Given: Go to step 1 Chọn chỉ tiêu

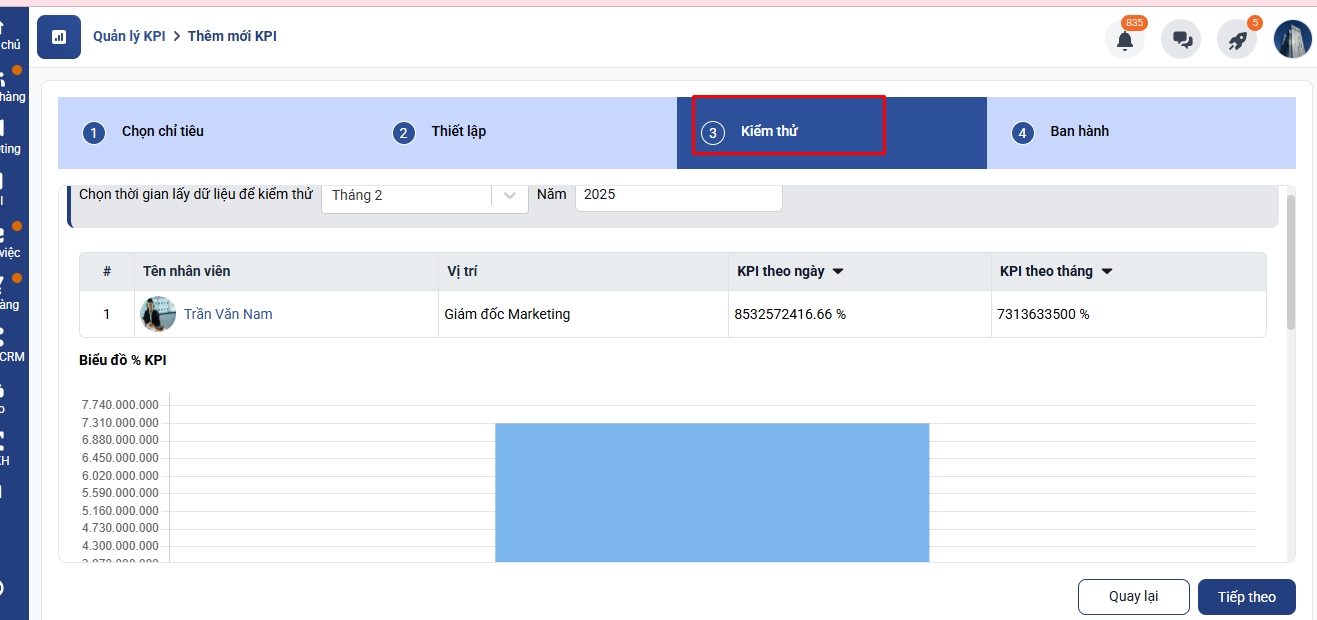Looking at the screenshot, I should tap(162, 132).
